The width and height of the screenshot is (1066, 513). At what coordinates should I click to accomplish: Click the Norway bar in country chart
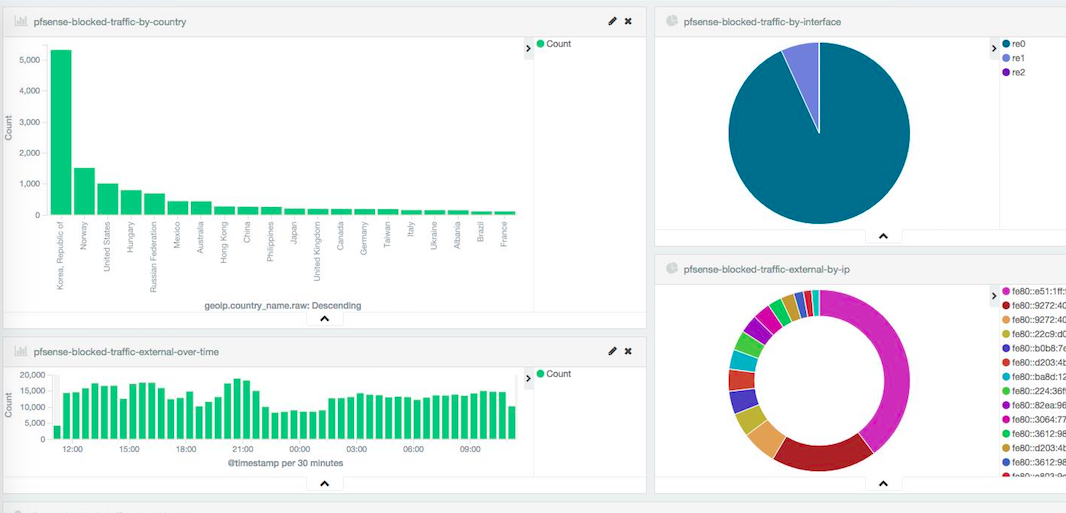84,192
